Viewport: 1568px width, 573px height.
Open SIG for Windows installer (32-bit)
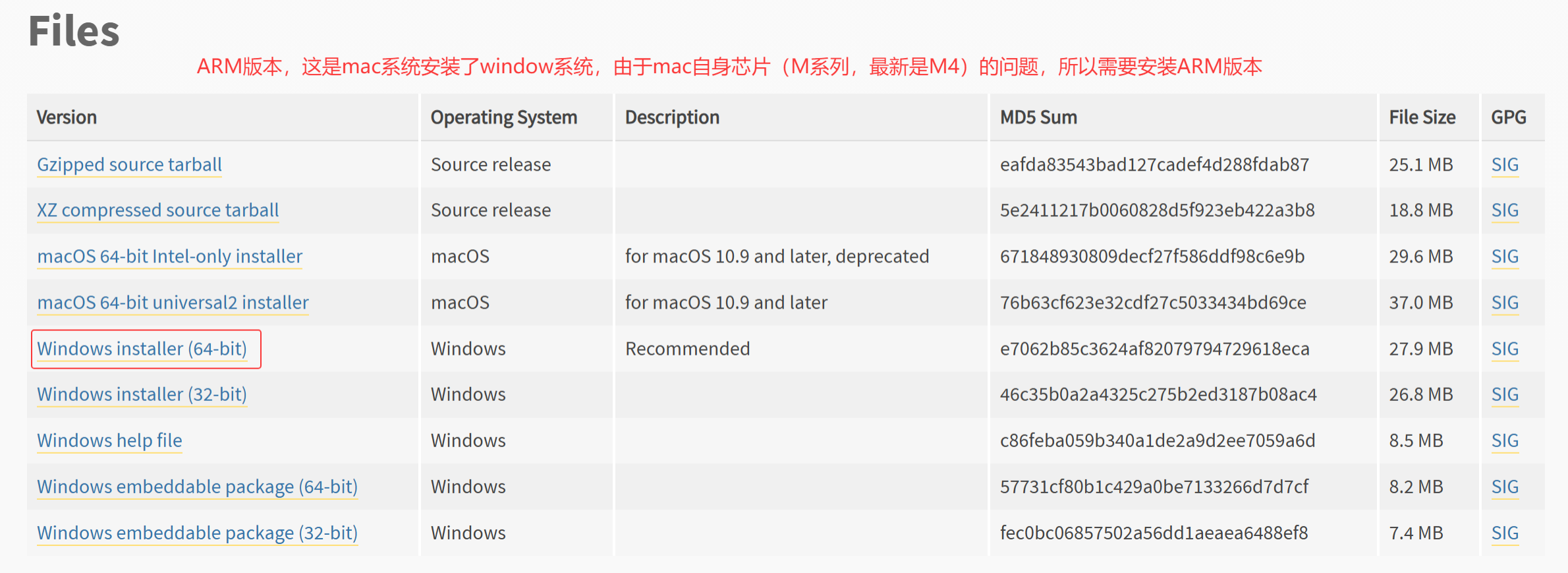coord(1504,394)
